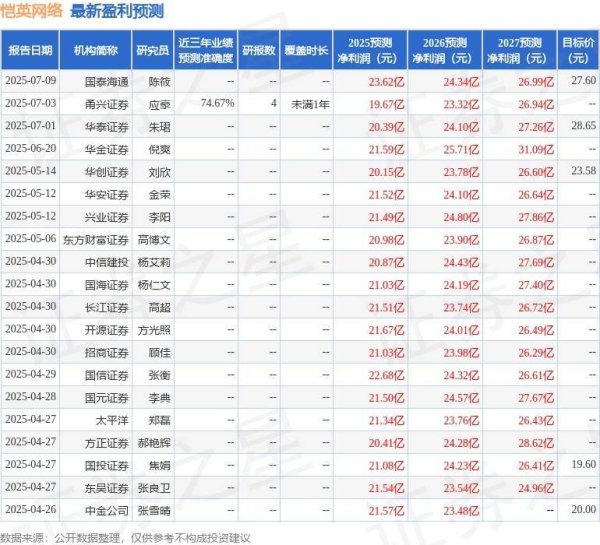This screenshot has width=600, height=545.
Task: Click the 近三年业绩预测准确度 column header
Action: point(205,50)
